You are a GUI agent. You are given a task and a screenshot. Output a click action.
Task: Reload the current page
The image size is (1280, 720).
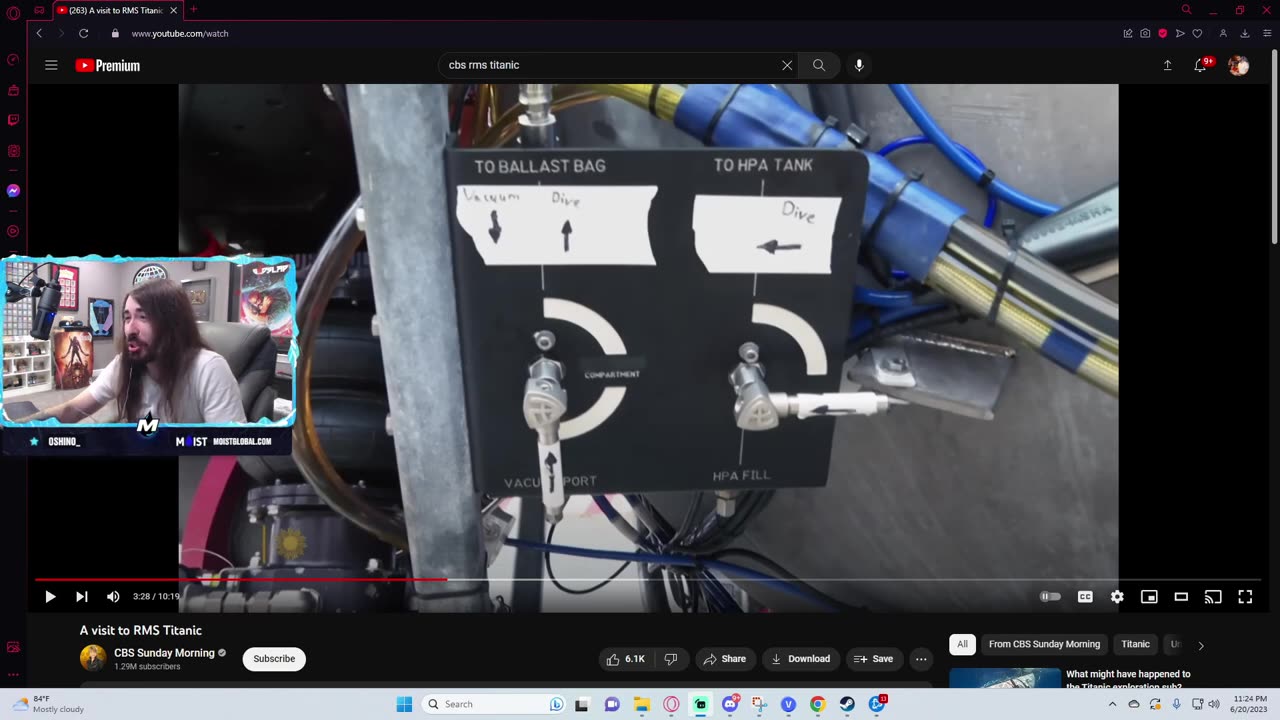(x=83, y=33)
